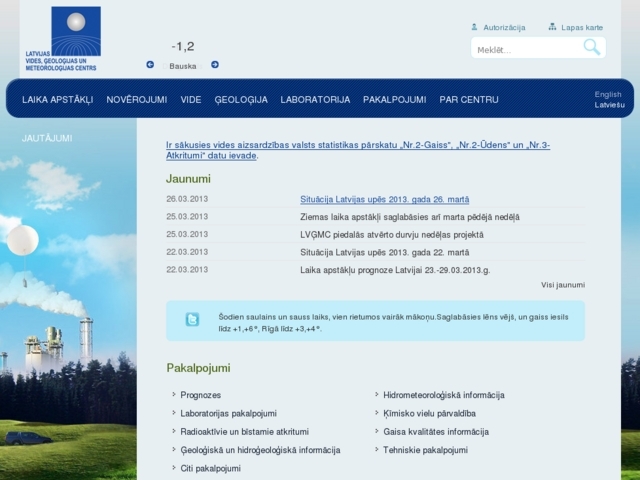Viewport: 640px width, 480px height.
Task: Open the VIDE menu
Action: pyautogui.click(x=191, y=100)
